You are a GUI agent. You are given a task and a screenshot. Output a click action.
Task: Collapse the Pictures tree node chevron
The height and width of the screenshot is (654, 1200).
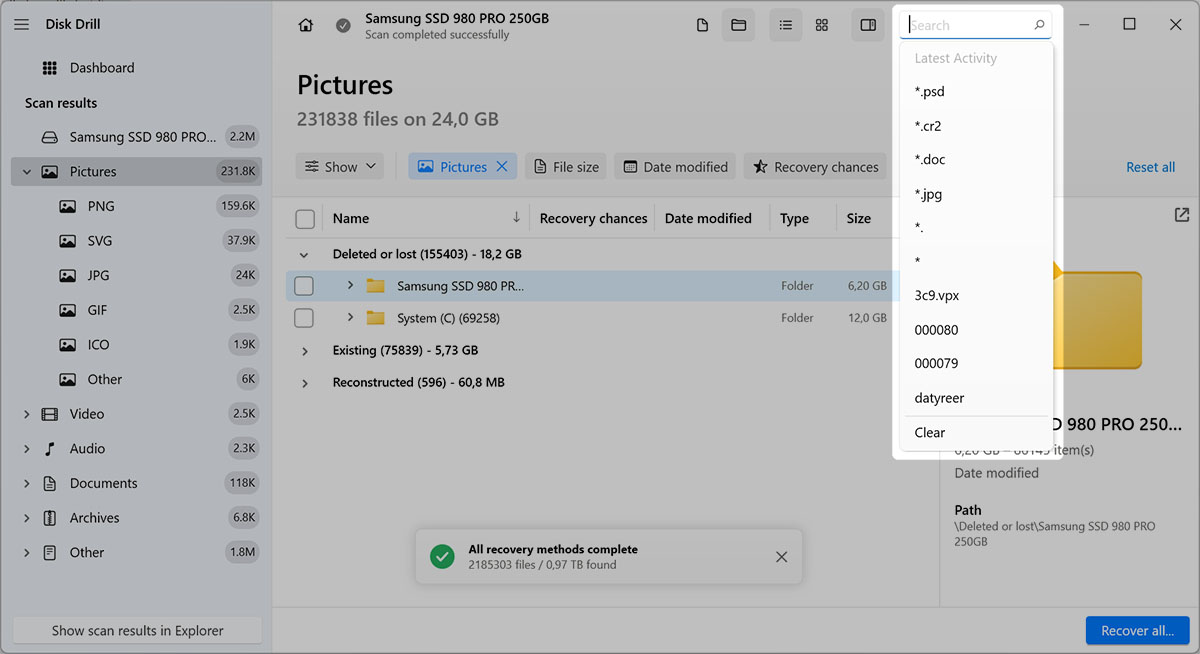pyautogui.click(x=26, y=172)
